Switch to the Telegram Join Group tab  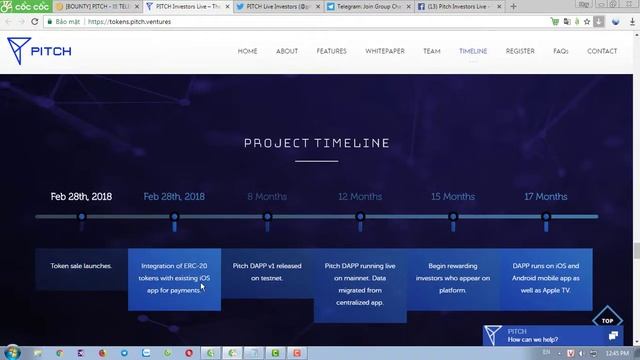(x=369, y=7)
